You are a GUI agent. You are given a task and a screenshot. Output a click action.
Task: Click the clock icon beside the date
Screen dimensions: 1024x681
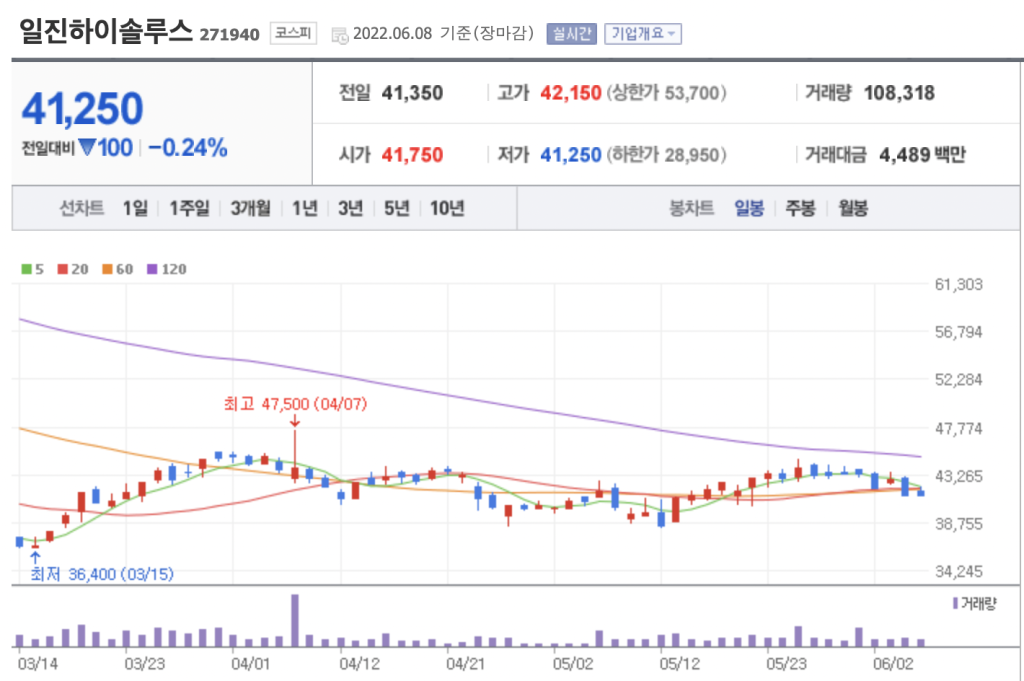(340, 35)
